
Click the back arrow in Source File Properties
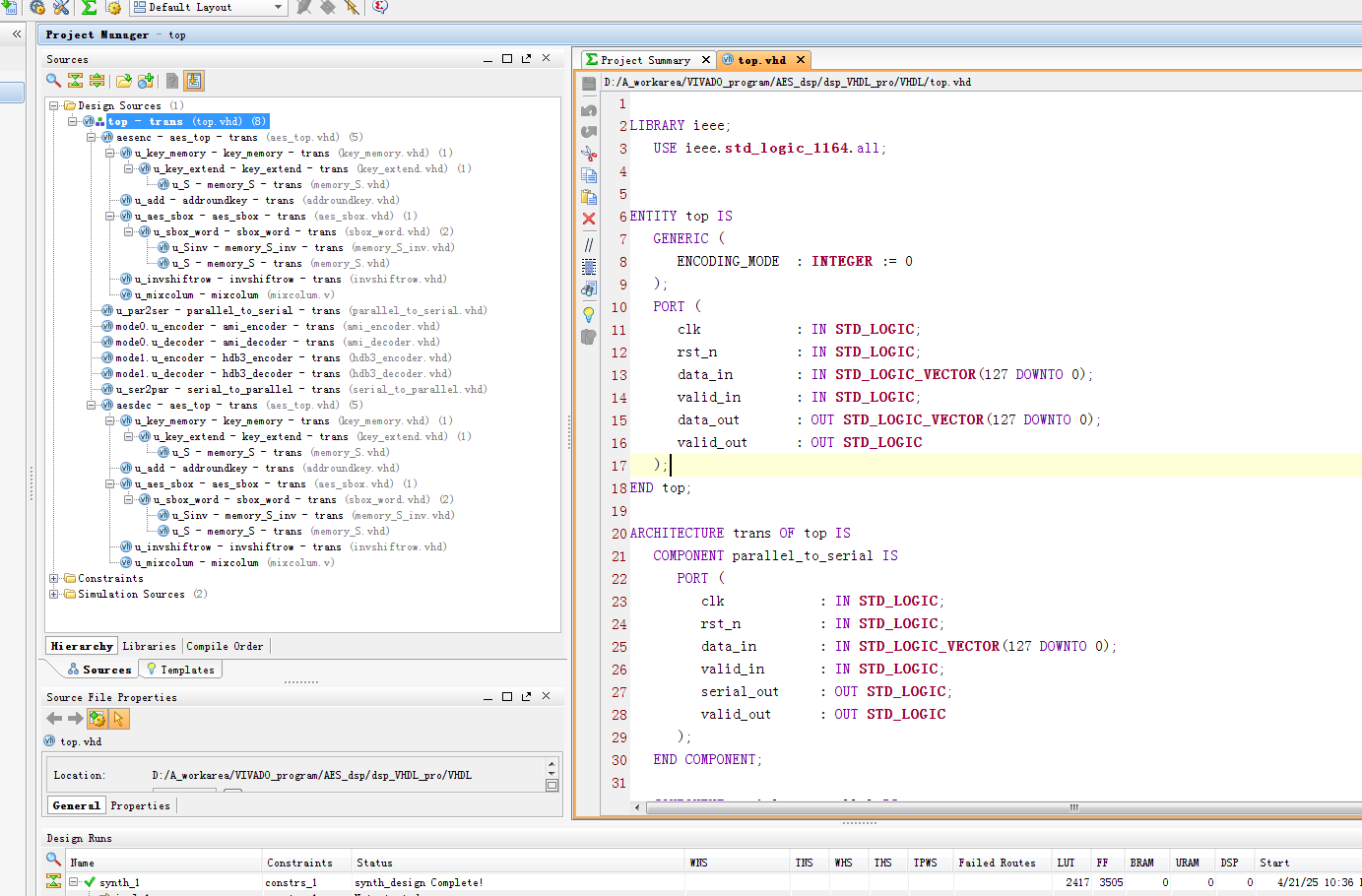(x=54, y=719)
